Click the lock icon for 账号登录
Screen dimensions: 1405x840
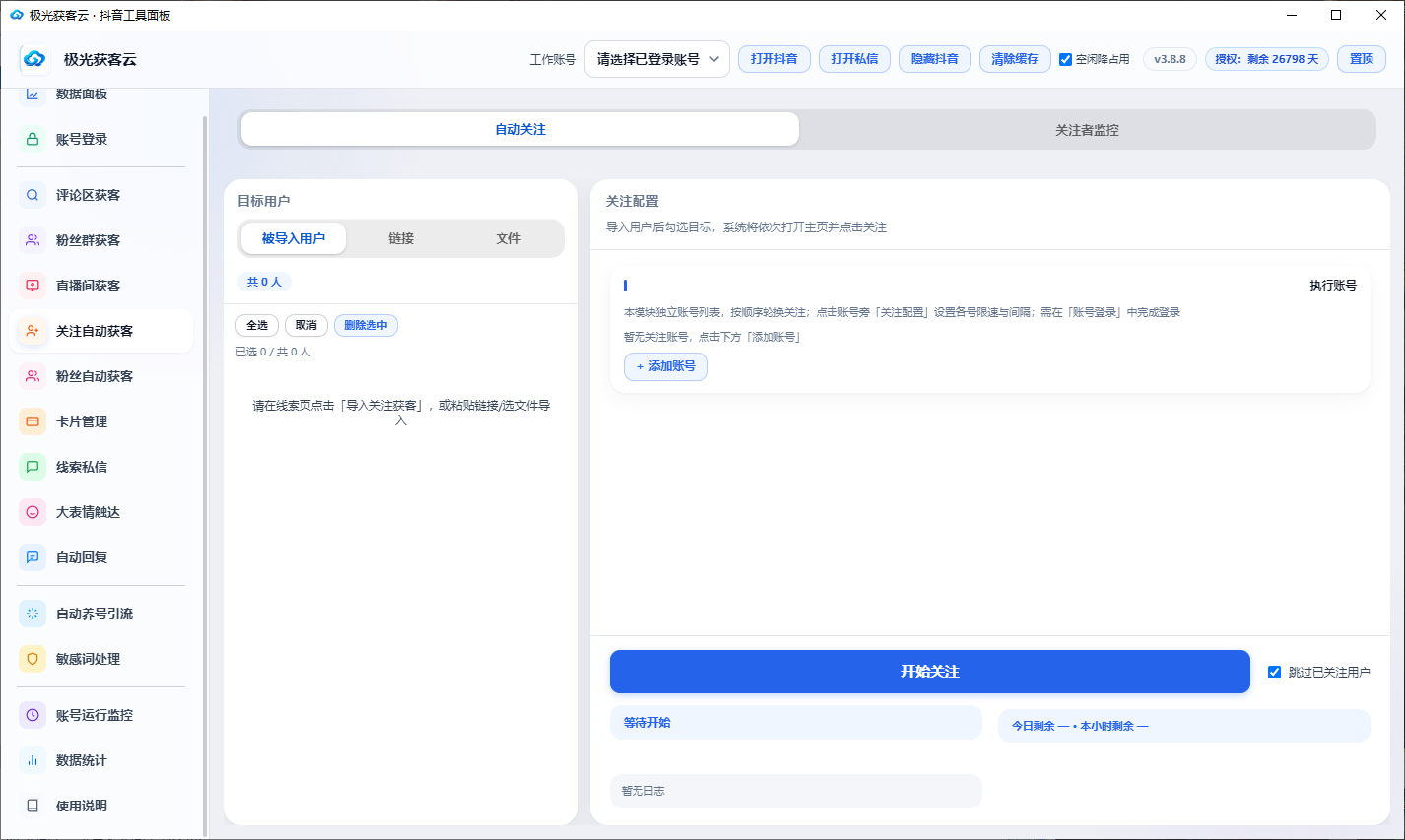(33, 139)
